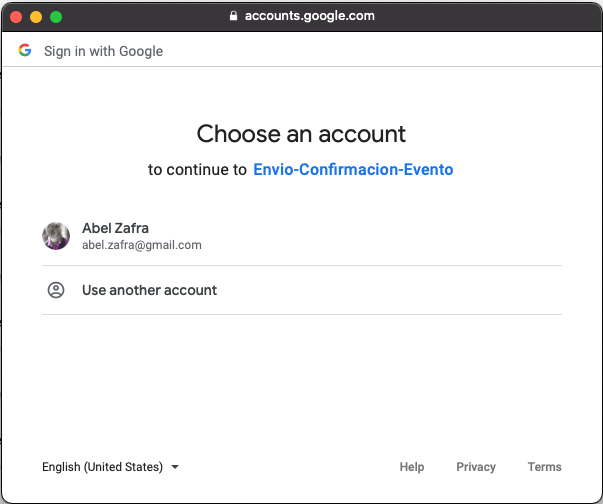Click the lock icon beside accounts.google.com
This screenshot has width=603, height=504.
233,16
